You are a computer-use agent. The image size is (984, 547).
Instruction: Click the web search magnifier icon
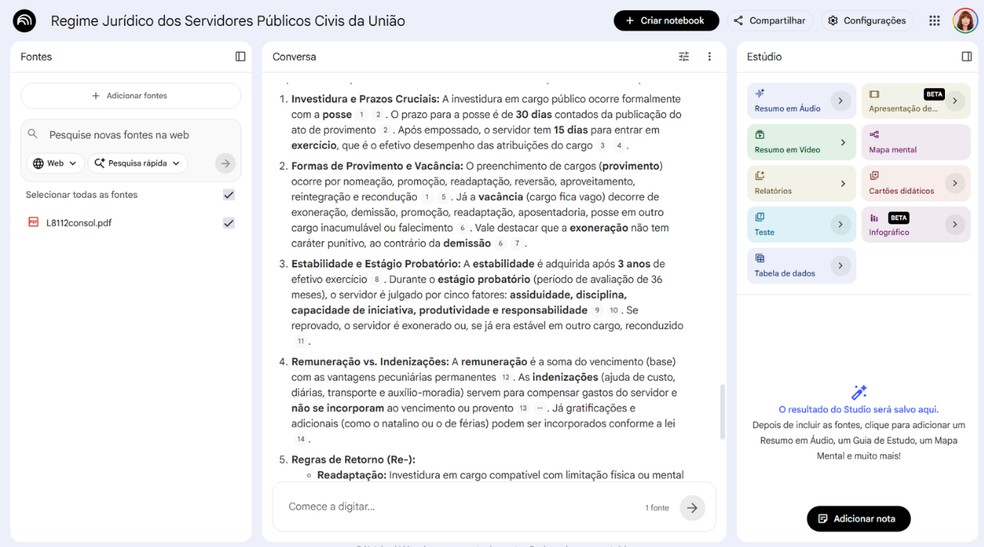[33, 134]
